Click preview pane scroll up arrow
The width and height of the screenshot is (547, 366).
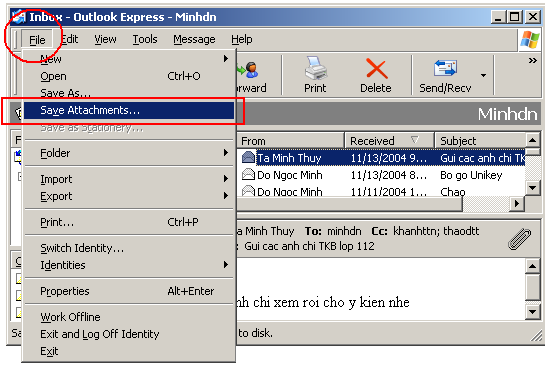tap(533, 266)
